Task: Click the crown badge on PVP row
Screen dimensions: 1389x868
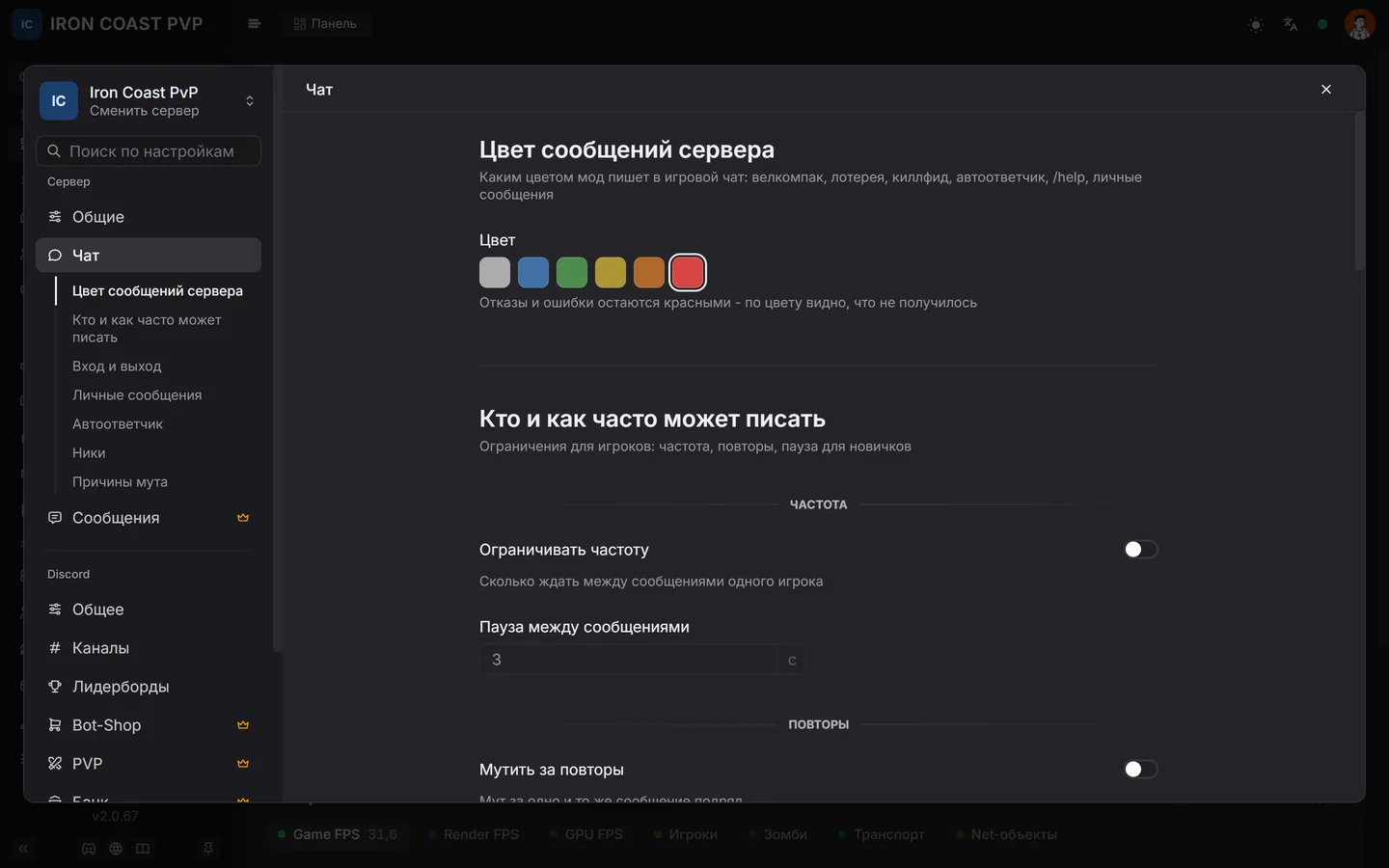Action: pyautogui.click(x=243, y=764)
